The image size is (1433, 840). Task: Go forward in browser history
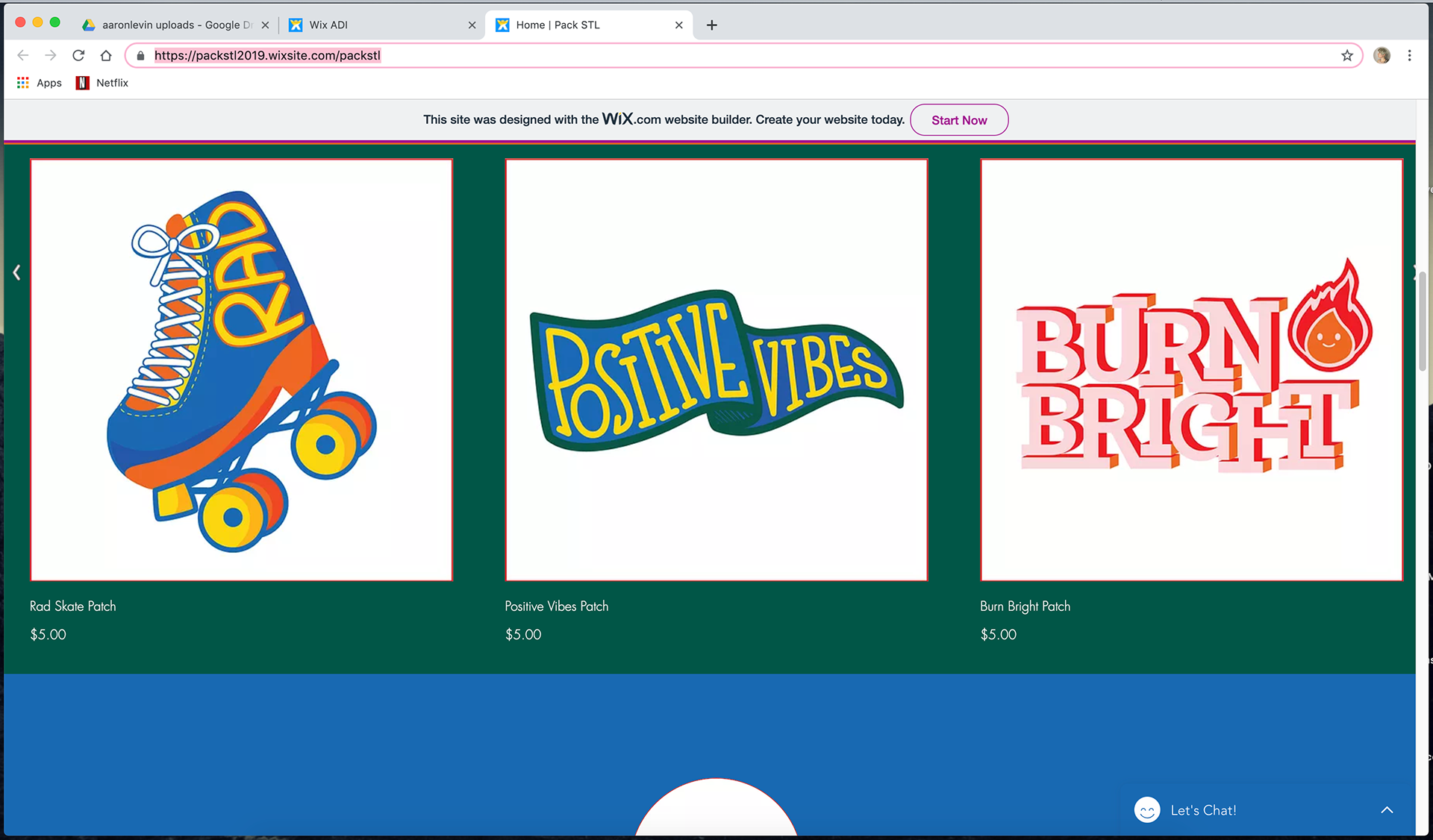click(51, 55)
